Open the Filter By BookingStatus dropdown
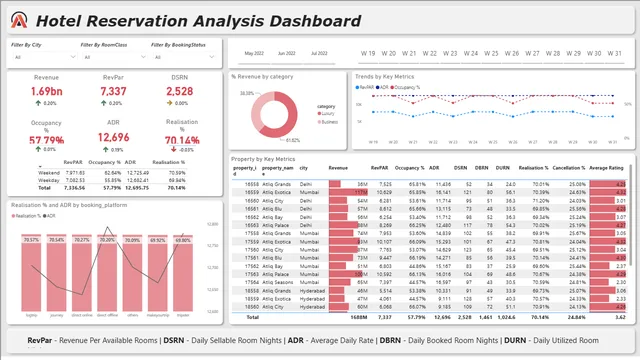Image resolution: width=640 pixels, height=360 pixels. coord(184,57)
